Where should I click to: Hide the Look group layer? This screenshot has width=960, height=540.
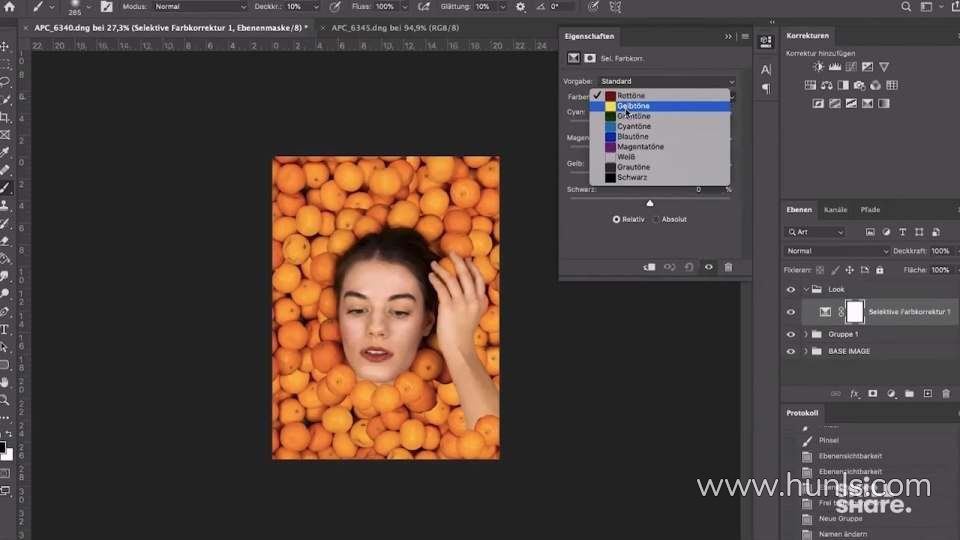click(791, 289)
